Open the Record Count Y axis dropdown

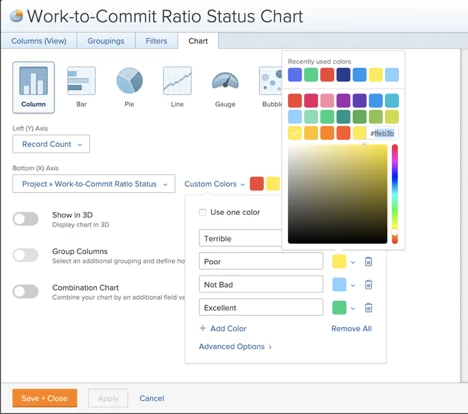point(51,144)
